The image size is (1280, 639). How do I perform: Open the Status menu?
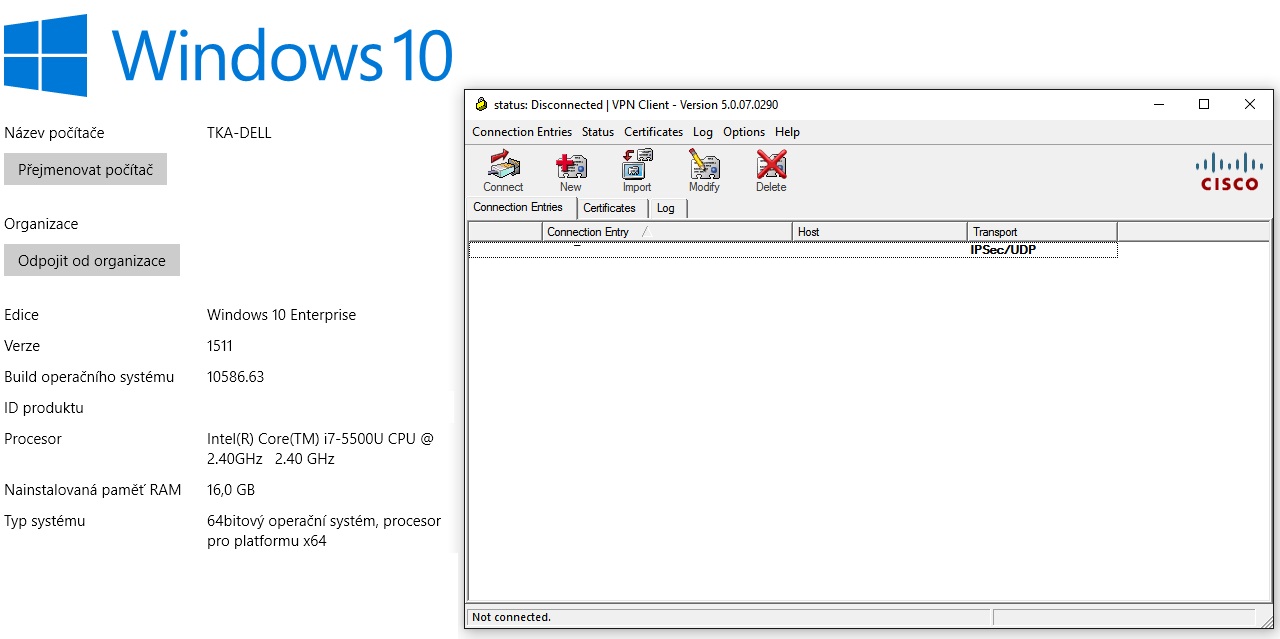[x=598, y=132]
